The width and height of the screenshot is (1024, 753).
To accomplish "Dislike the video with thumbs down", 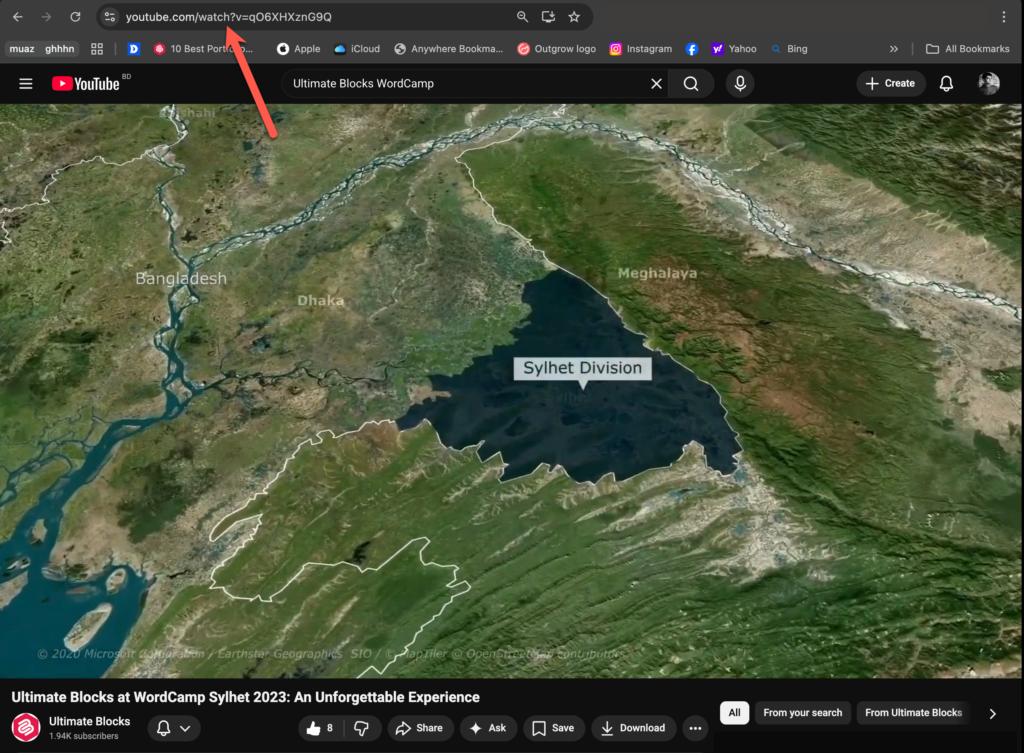I will 363,728.
